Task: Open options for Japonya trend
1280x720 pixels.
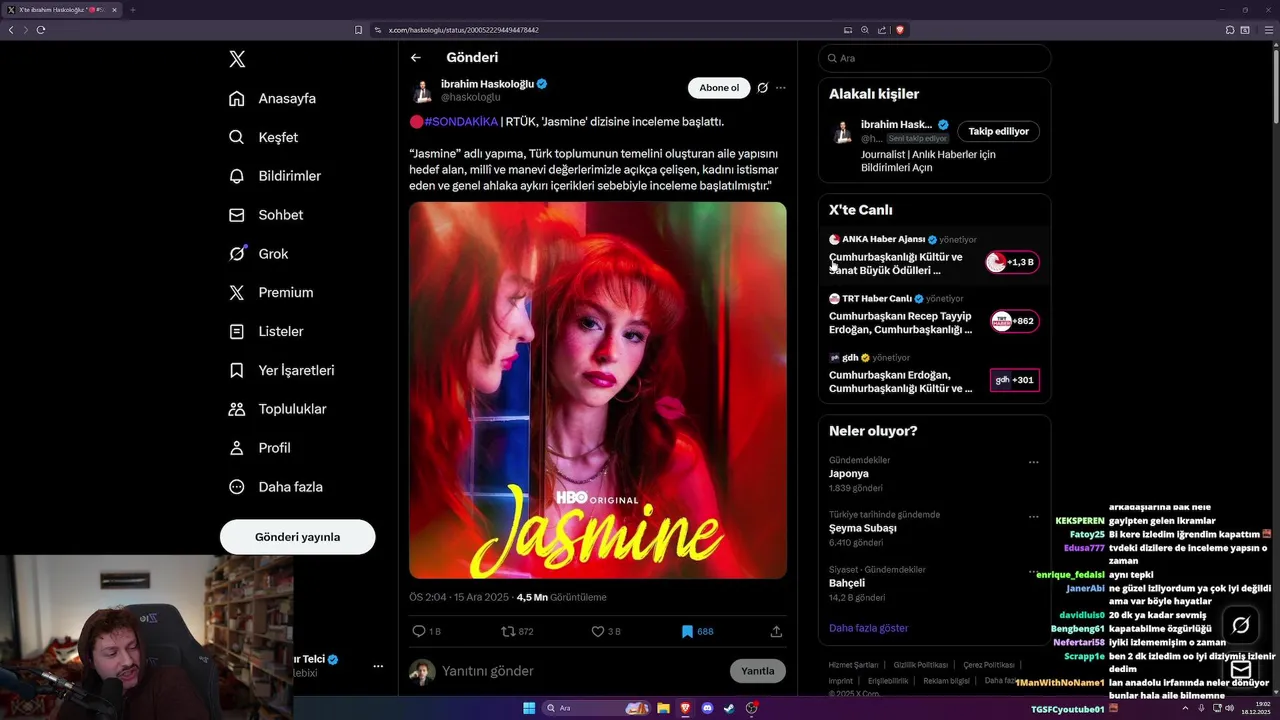Action: (1034, 463)
